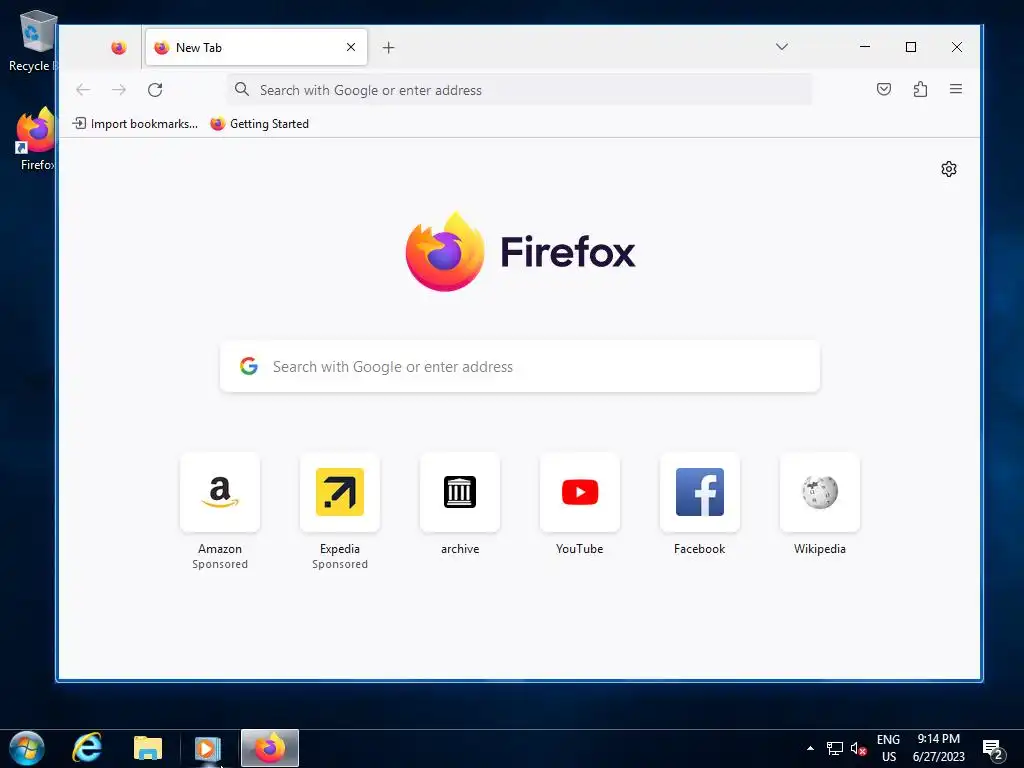Open the Firefox hamburger menu
1024x768 pixels.
click(x=955, y=89)
